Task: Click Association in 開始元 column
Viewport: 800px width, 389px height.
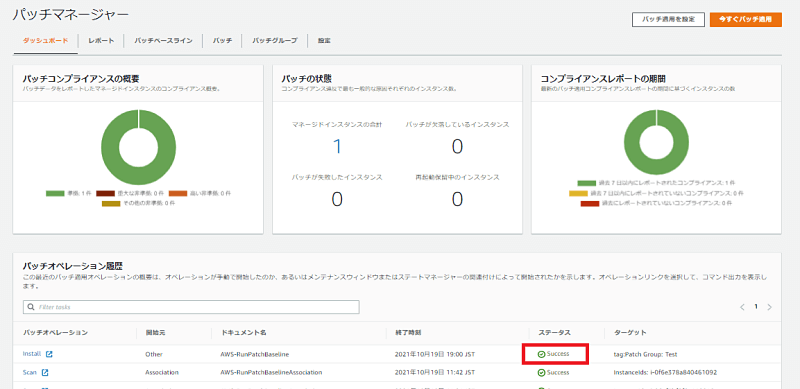Action: (x=162, y=373)
